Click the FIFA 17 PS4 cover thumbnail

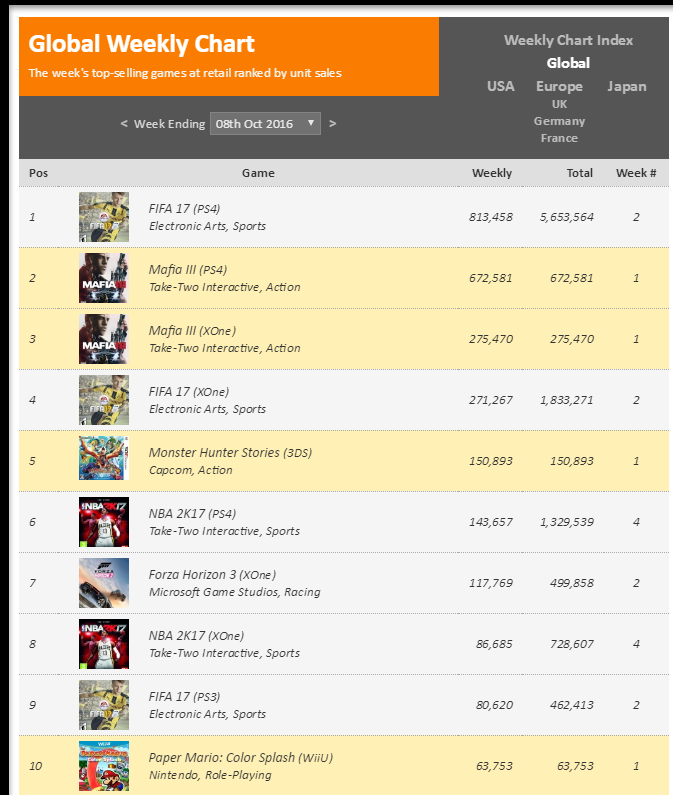coord(104,217)
